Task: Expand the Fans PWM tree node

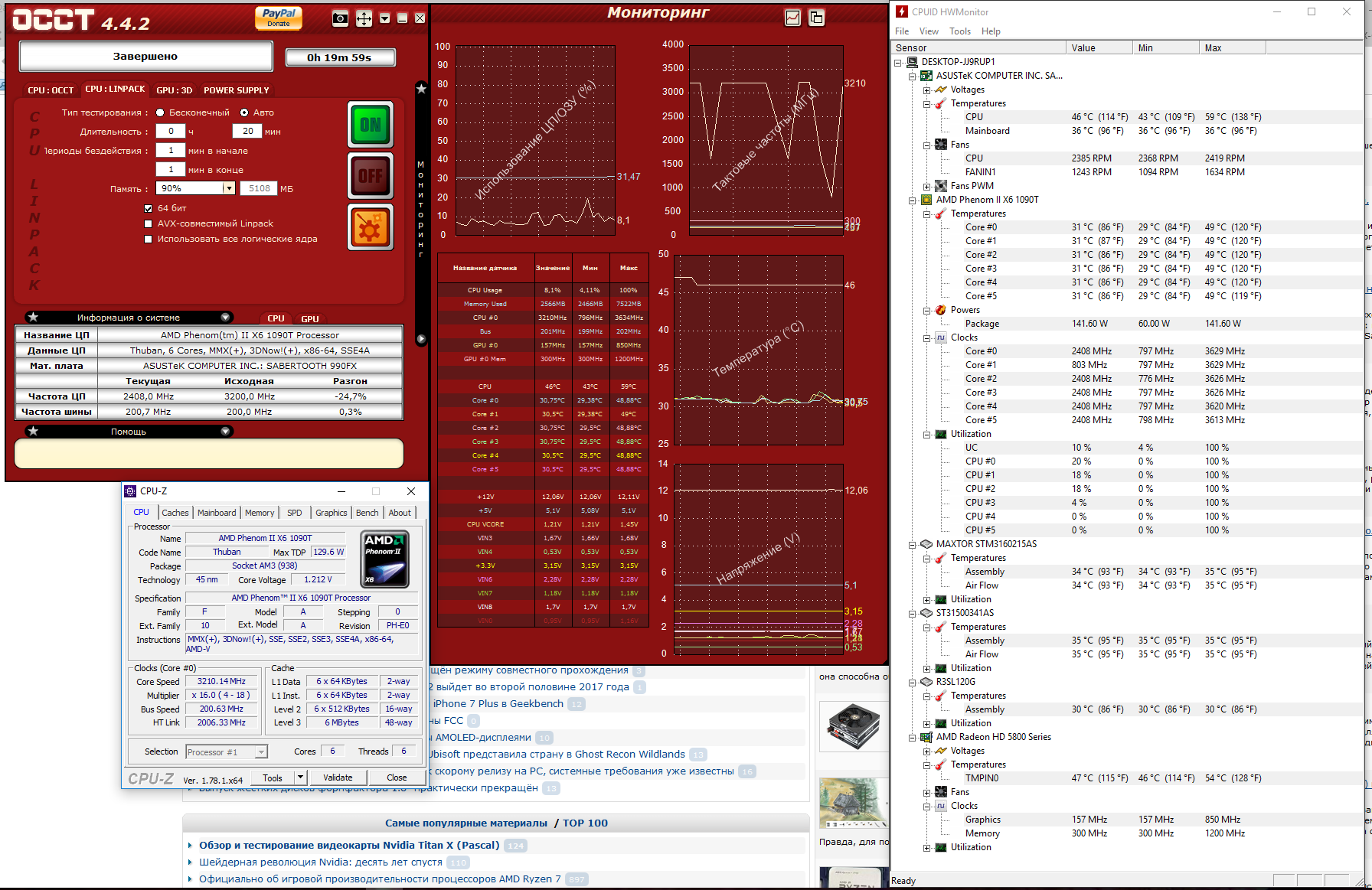Action: click(926, 186)
